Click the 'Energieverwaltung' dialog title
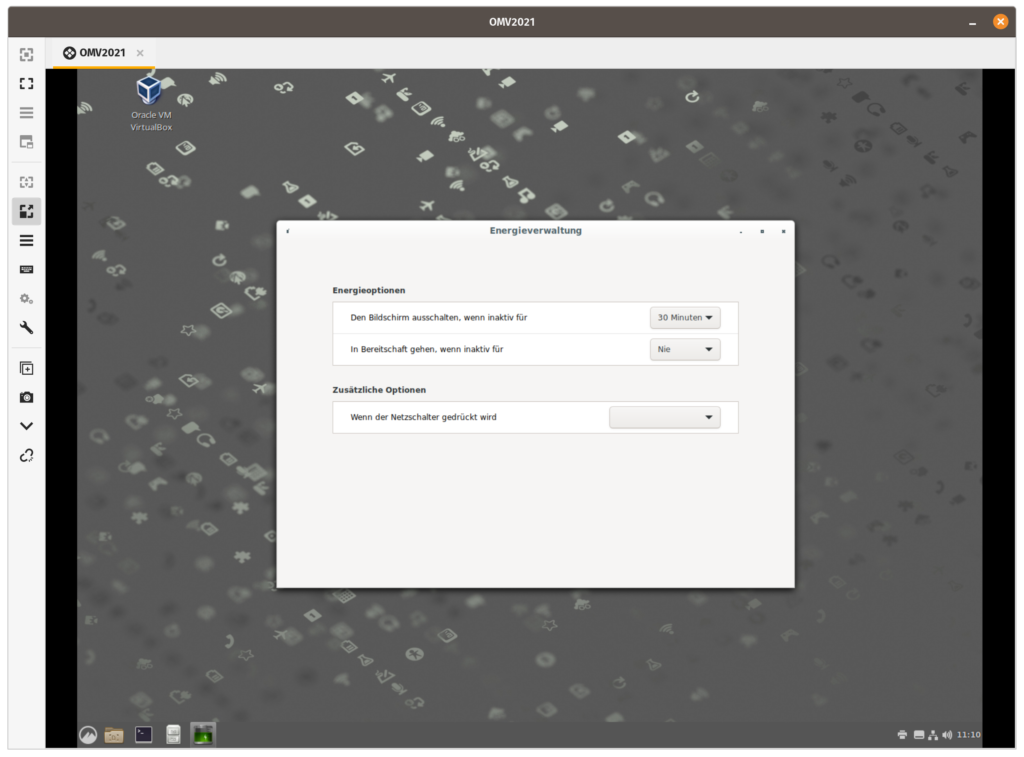 click(536, 231)
